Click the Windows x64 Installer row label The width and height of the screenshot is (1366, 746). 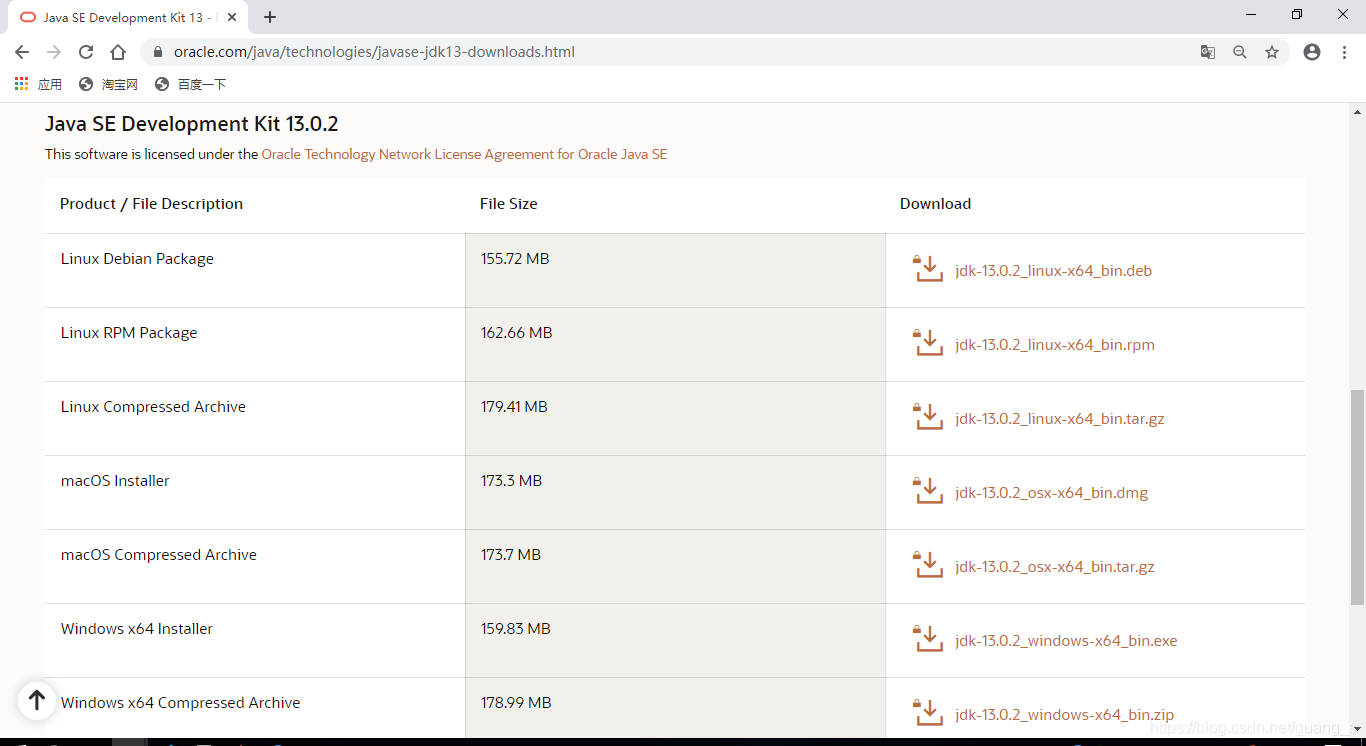[x=137, y=628]
